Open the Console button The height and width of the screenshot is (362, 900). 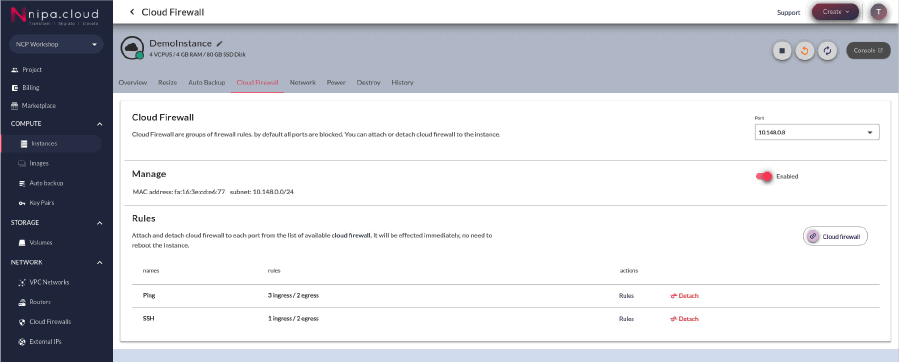point(868,50)
